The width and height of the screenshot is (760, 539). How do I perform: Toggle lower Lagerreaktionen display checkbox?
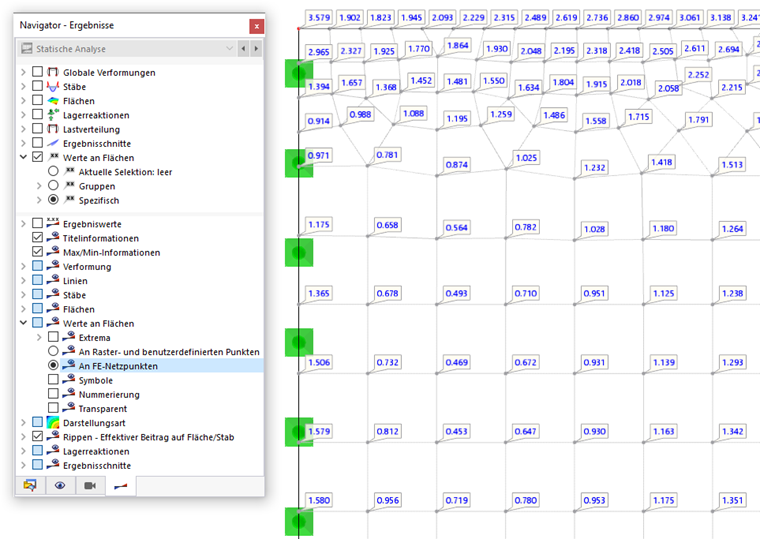coord(37,450)
